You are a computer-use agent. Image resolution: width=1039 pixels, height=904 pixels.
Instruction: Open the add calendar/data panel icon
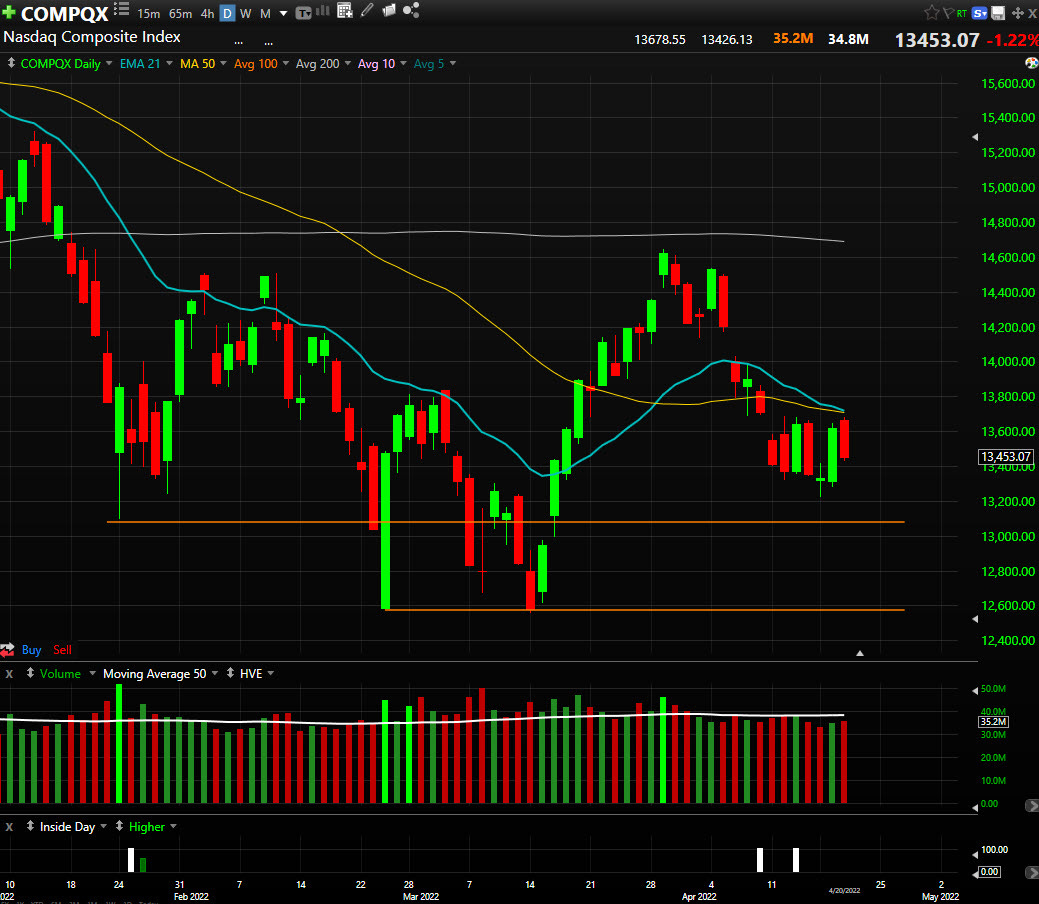tap(345, 10)
